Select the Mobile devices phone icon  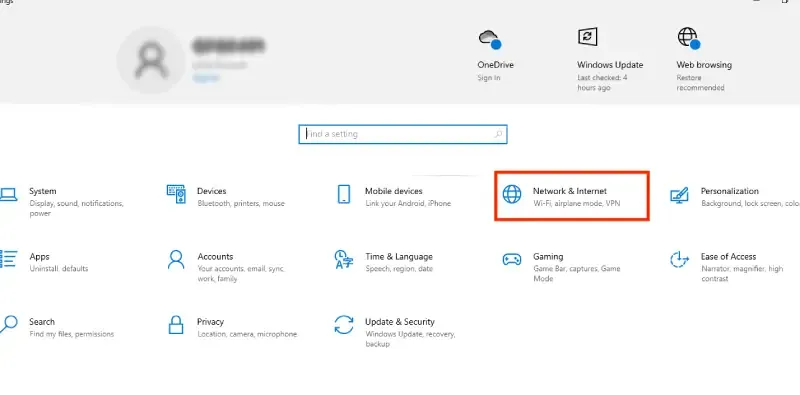(344, 194)
